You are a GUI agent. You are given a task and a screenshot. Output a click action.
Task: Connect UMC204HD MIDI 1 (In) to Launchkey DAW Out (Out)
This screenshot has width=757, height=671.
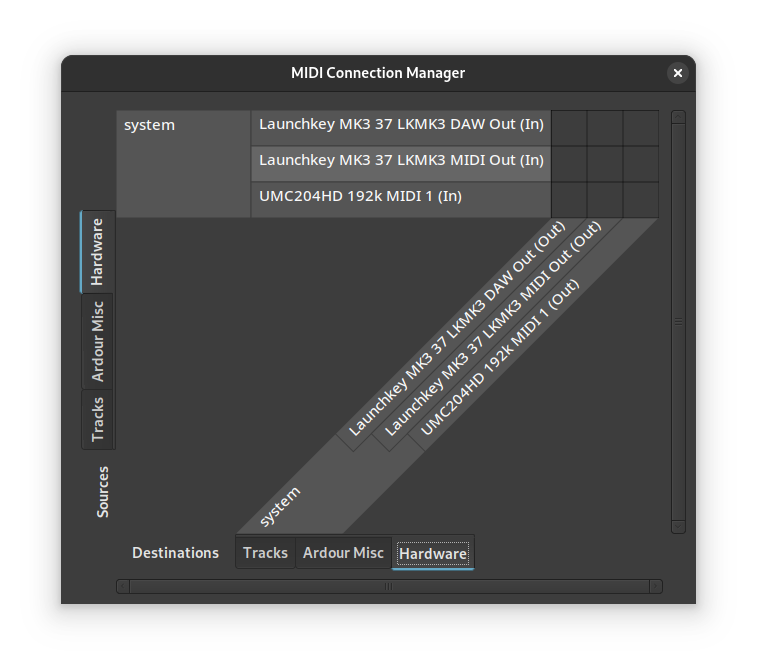[569, 199]
